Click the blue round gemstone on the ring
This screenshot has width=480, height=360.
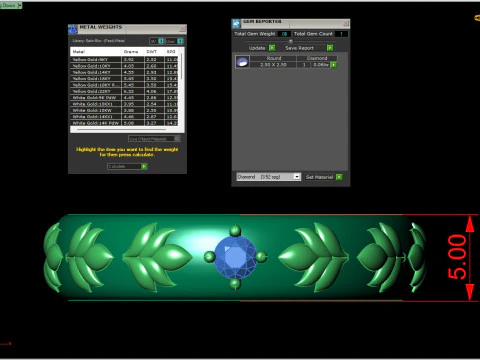235,257
